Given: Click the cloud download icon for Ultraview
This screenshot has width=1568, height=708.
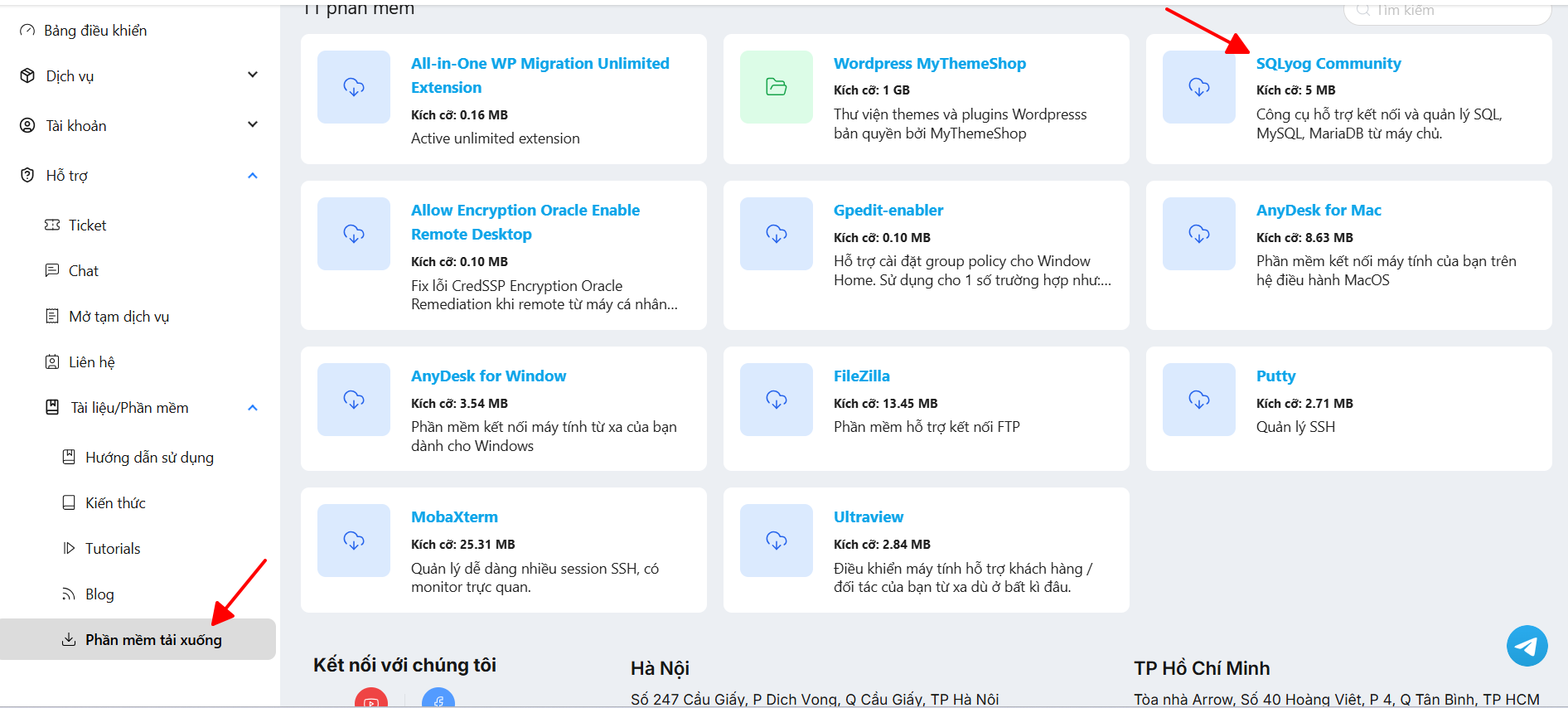Looking at the screenshot, I should [x=777, y=541].
